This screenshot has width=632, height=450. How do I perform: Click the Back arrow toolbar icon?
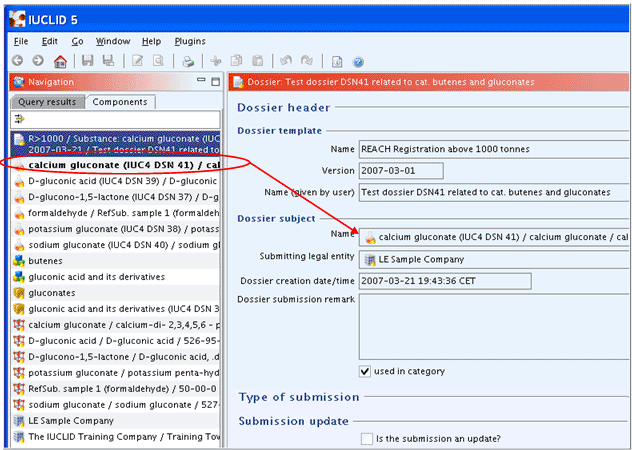(17, 60)
